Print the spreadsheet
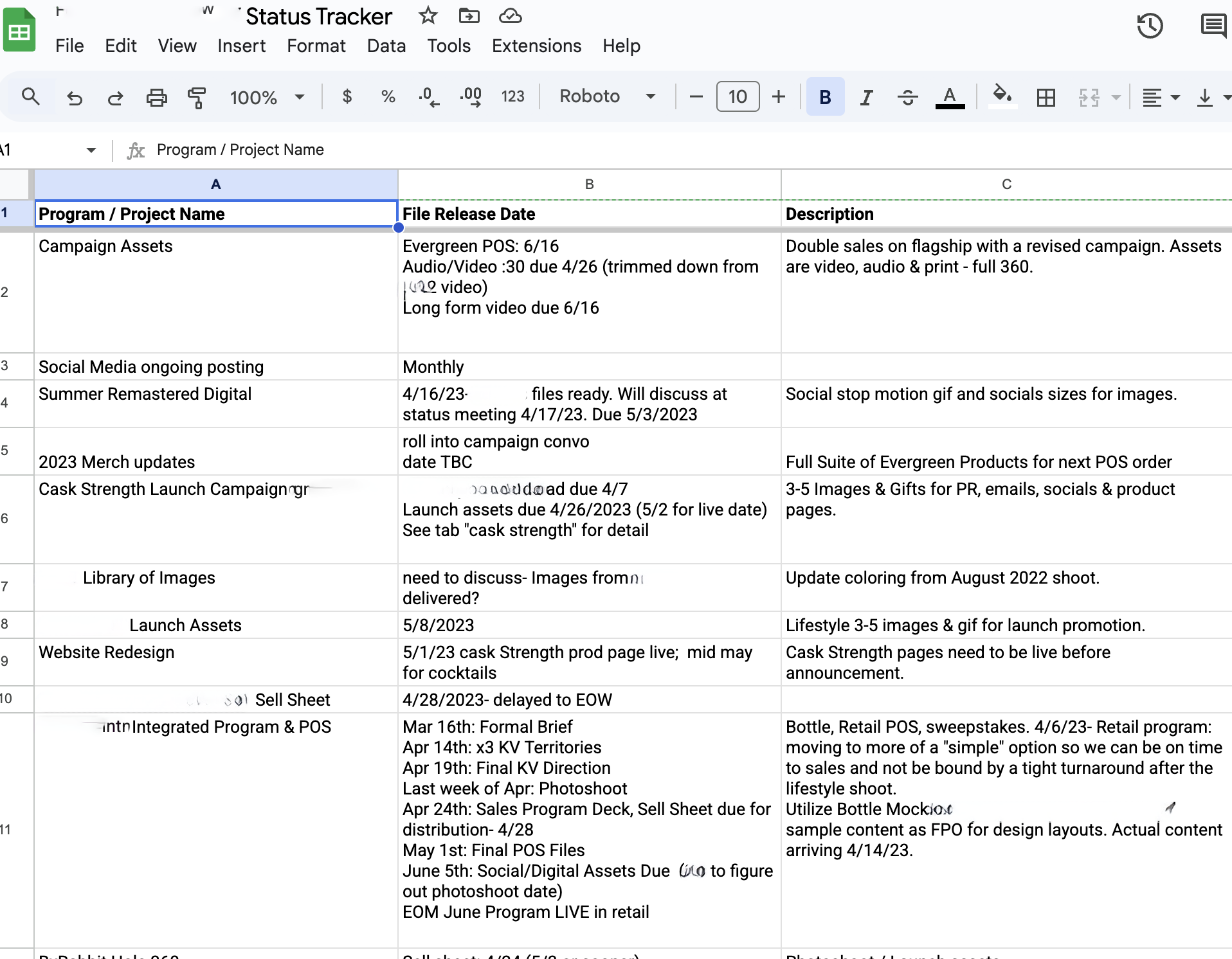1232x959 pixels. coord(156,97)
